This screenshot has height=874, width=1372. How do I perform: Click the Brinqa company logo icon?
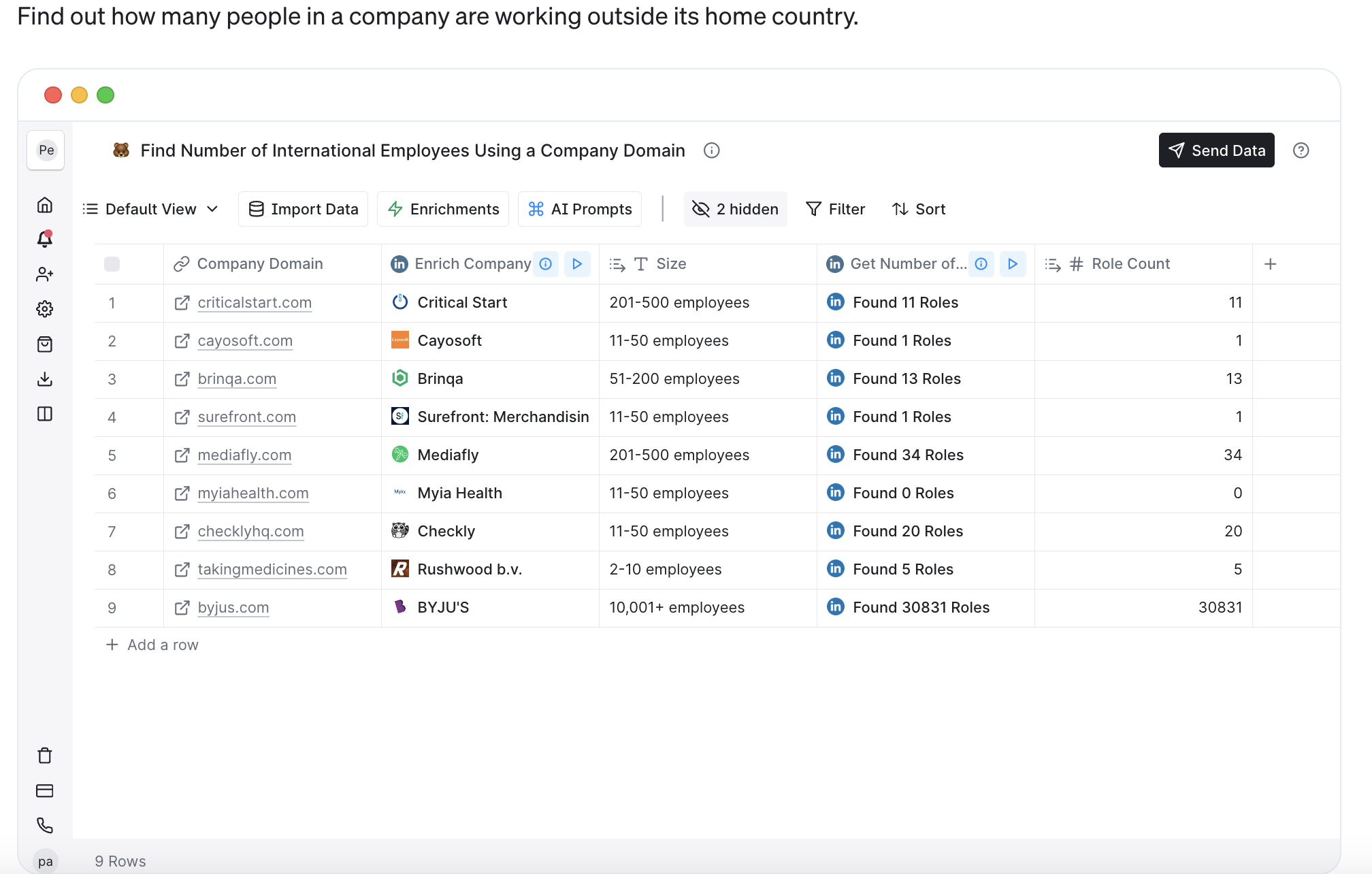pos(400,378)
